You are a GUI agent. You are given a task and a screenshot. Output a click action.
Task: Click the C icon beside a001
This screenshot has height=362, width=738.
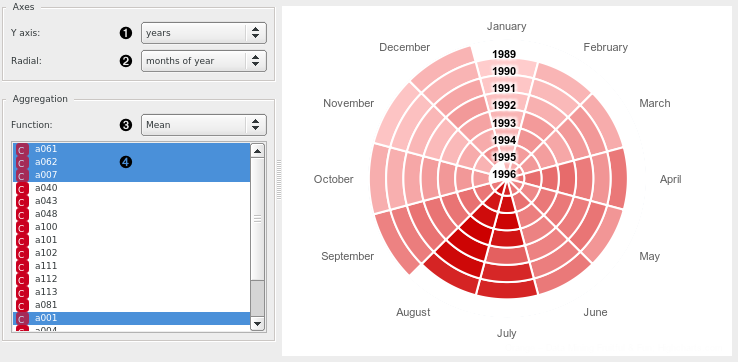(x=22, y=319)
